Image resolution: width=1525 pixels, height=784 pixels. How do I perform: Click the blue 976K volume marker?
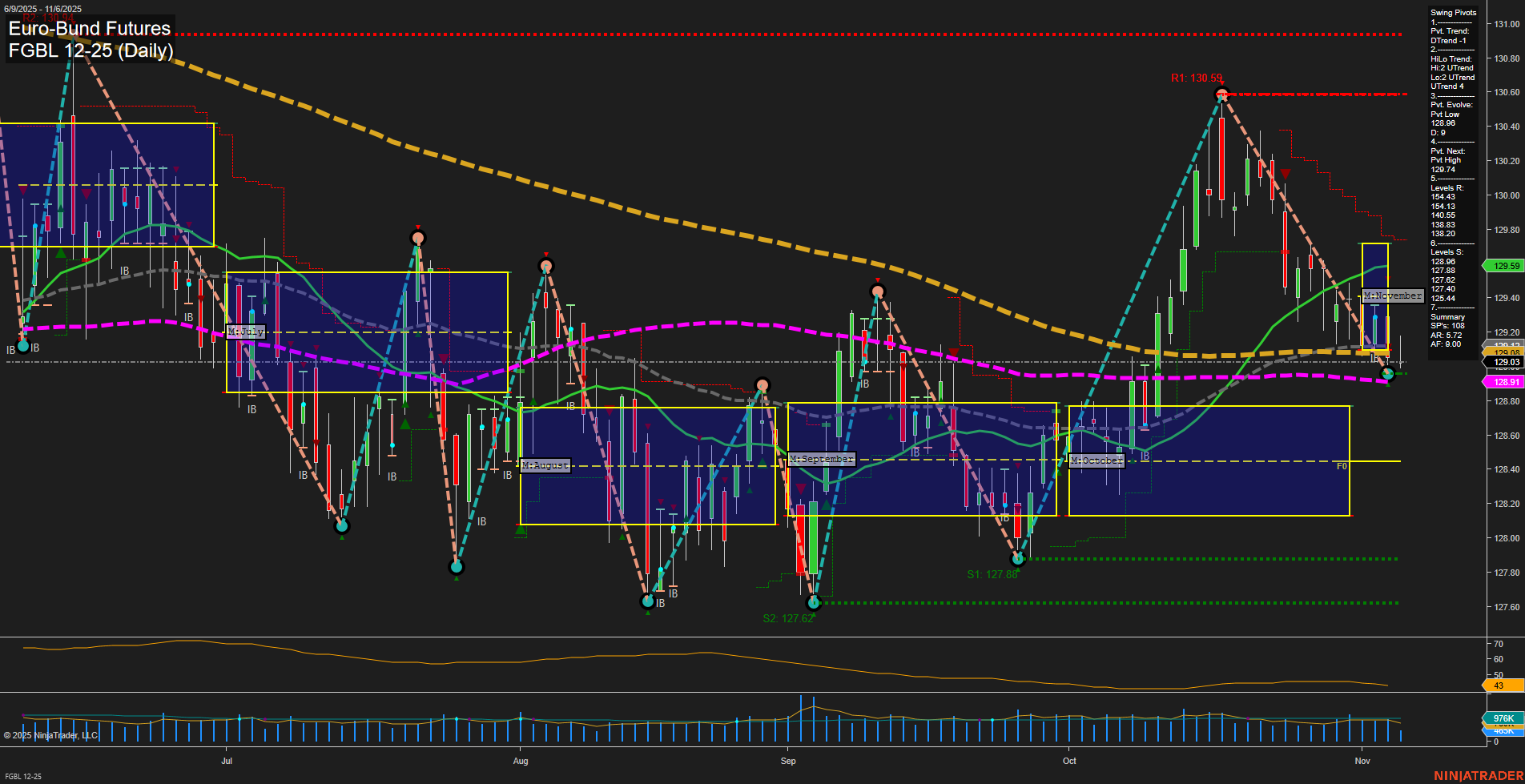(x=1501, y=718)
